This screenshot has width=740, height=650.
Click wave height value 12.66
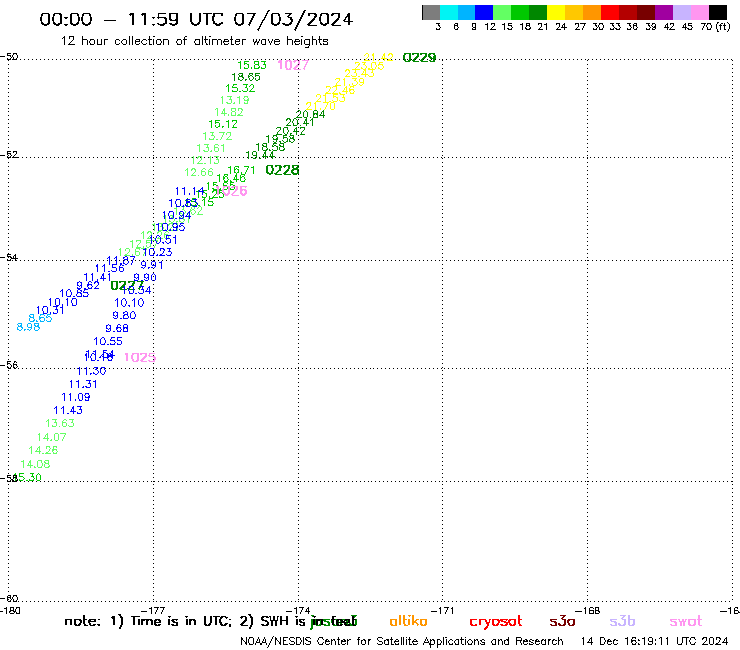click(x=199, y=172)
